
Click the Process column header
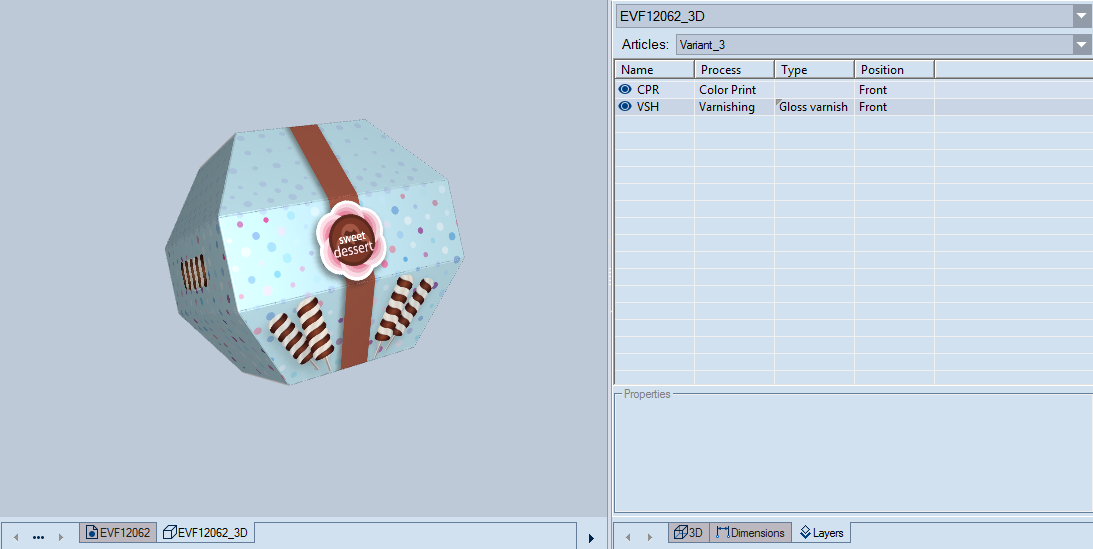[x=734, y=70]
